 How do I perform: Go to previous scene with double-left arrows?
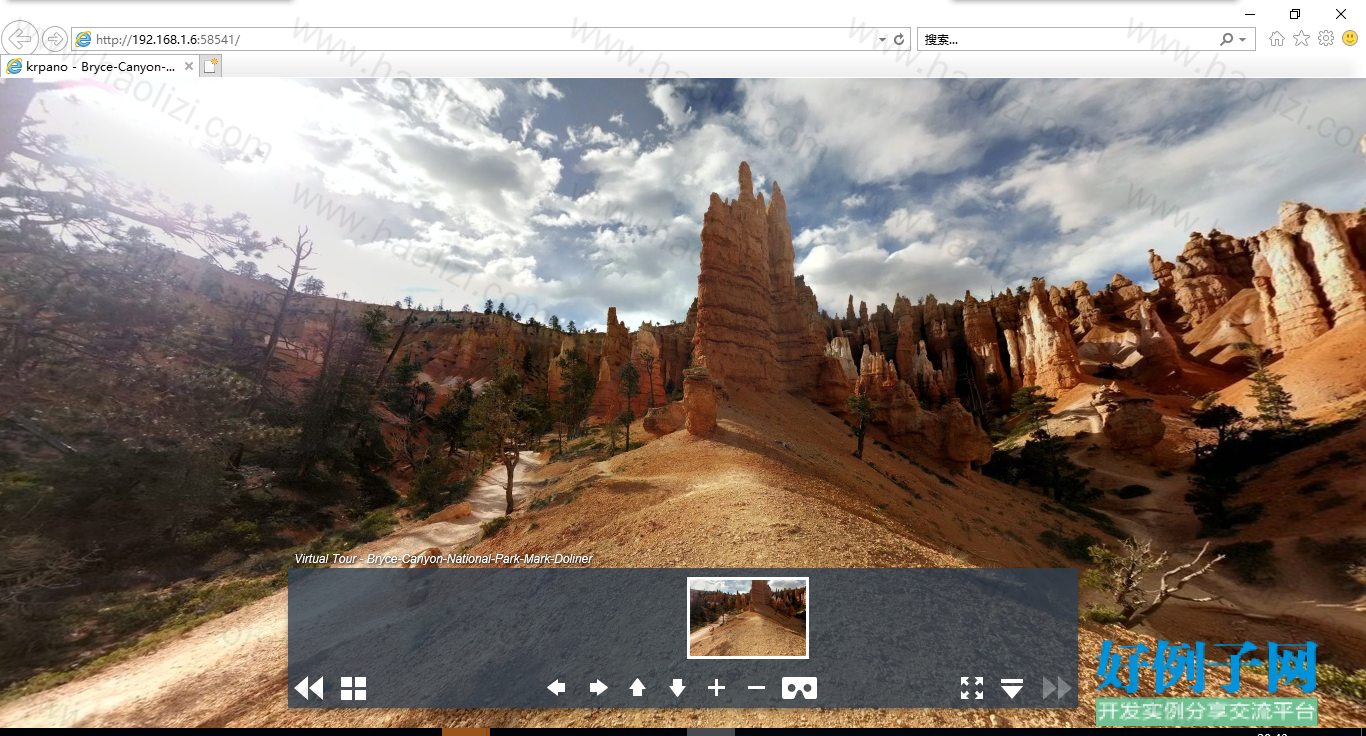click(309, 688)
